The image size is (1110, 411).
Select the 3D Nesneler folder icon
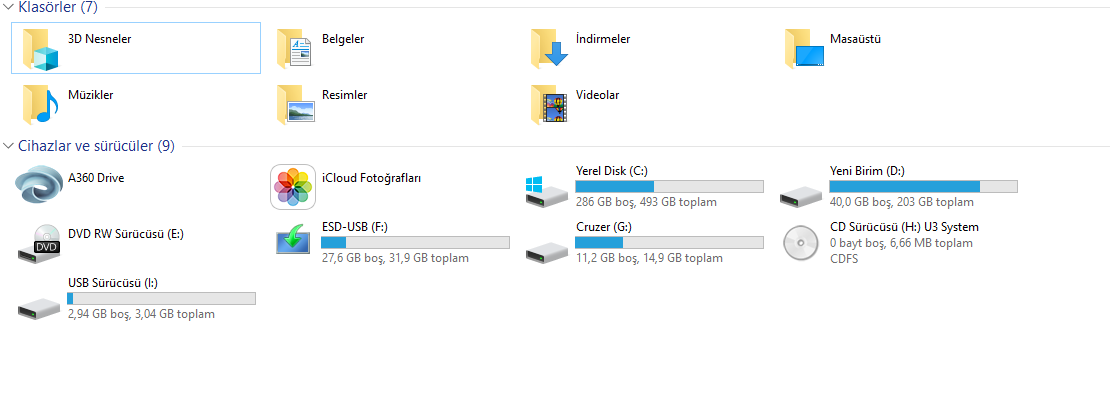click(40, 50)
